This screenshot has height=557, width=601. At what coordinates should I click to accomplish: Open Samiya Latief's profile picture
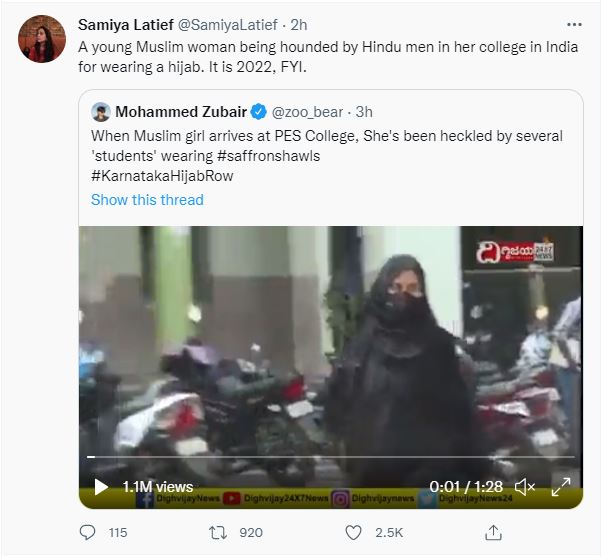42,39
